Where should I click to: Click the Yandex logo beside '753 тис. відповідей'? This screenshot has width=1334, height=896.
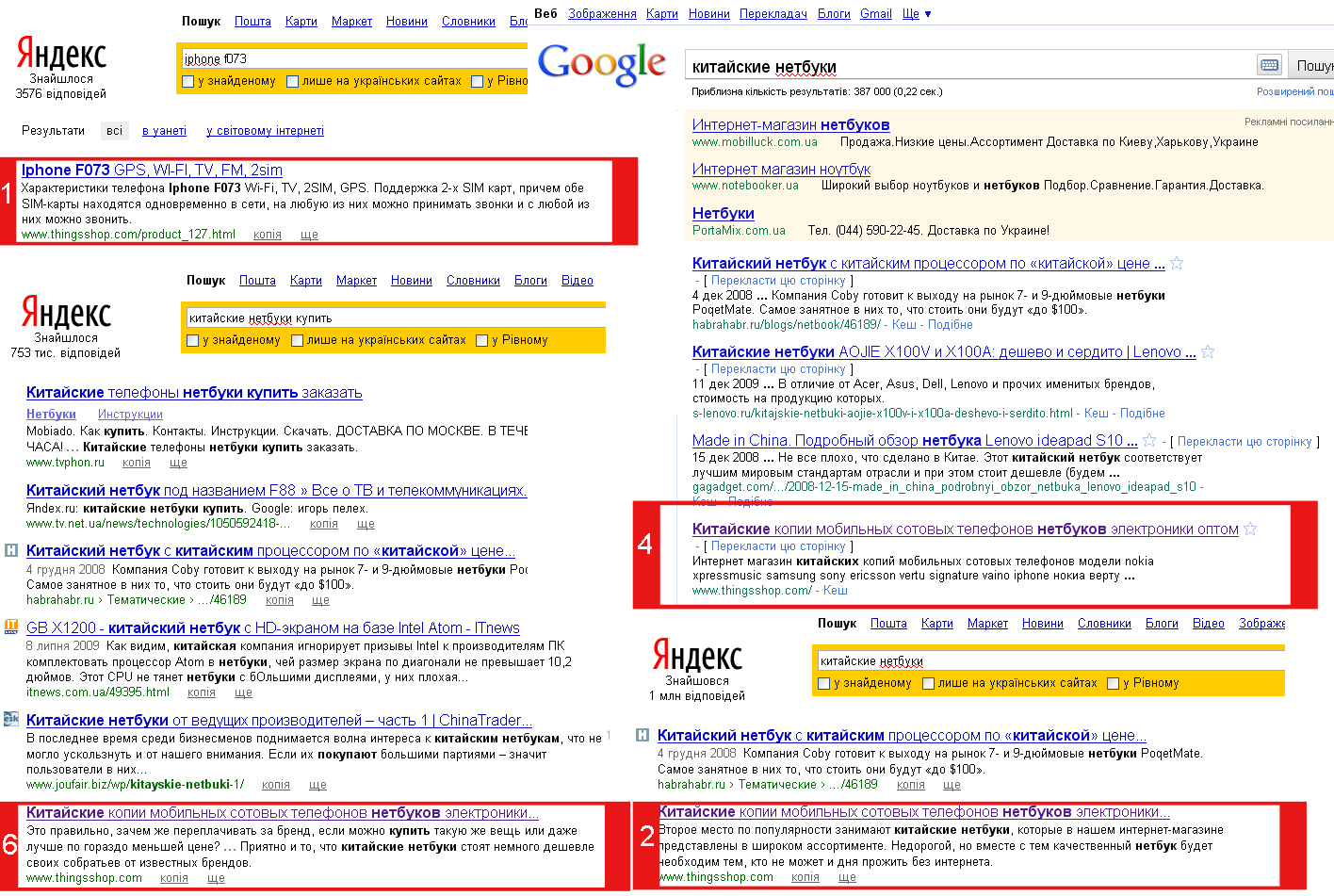coord(66,313)
